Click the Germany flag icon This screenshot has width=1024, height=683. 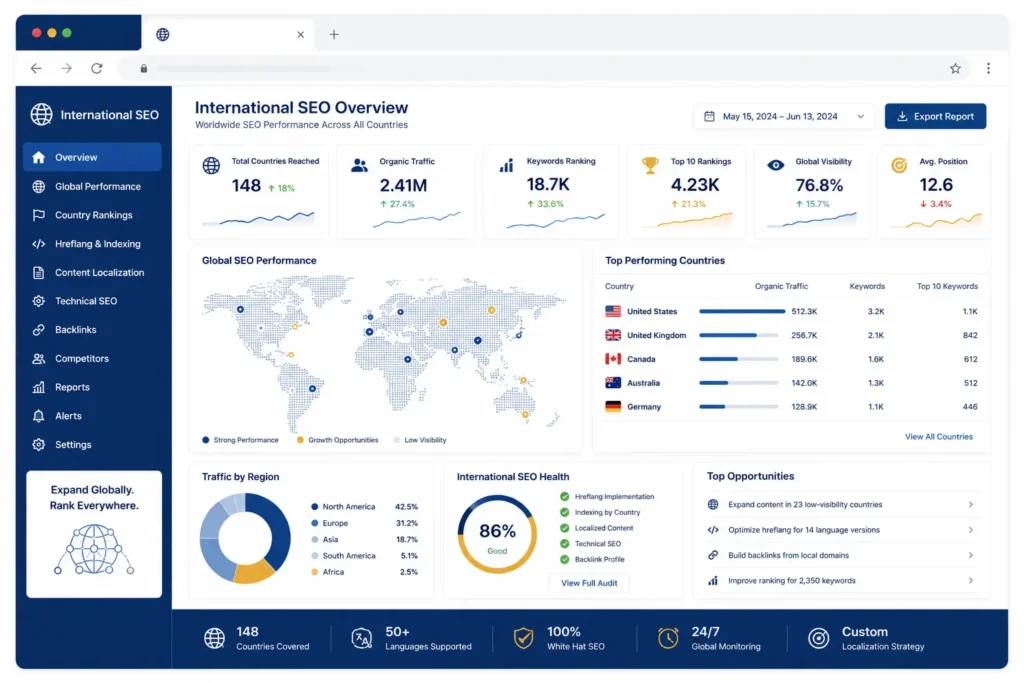pyautogui.click(x=613, y=407)
